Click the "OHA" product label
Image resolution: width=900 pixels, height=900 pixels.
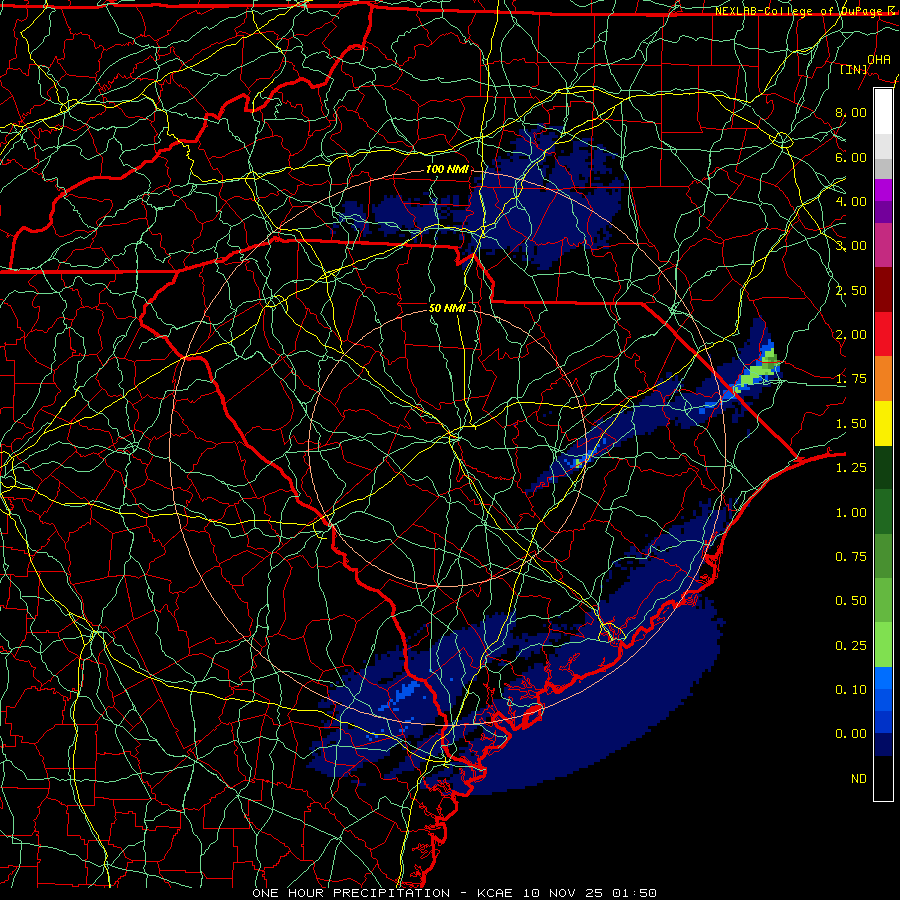click(879, 59)
